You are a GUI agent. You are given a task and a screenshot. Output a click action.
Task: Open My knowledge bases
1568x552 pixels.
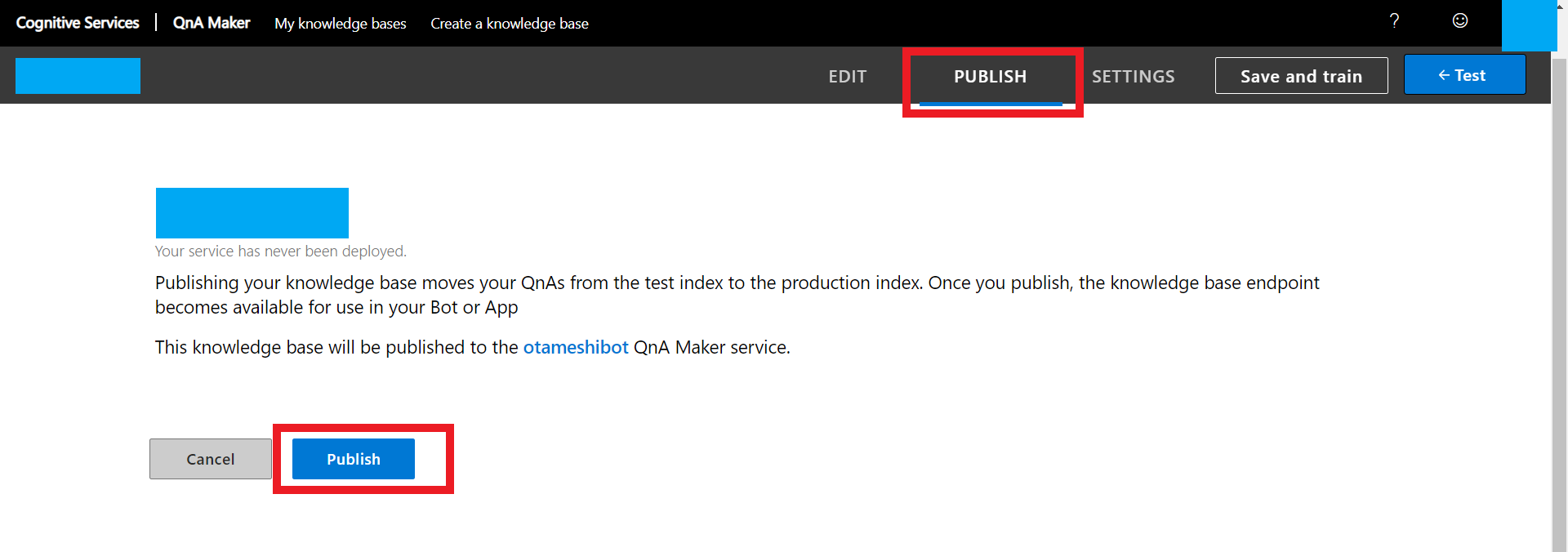pyautogui.click(x=340, y=24)
